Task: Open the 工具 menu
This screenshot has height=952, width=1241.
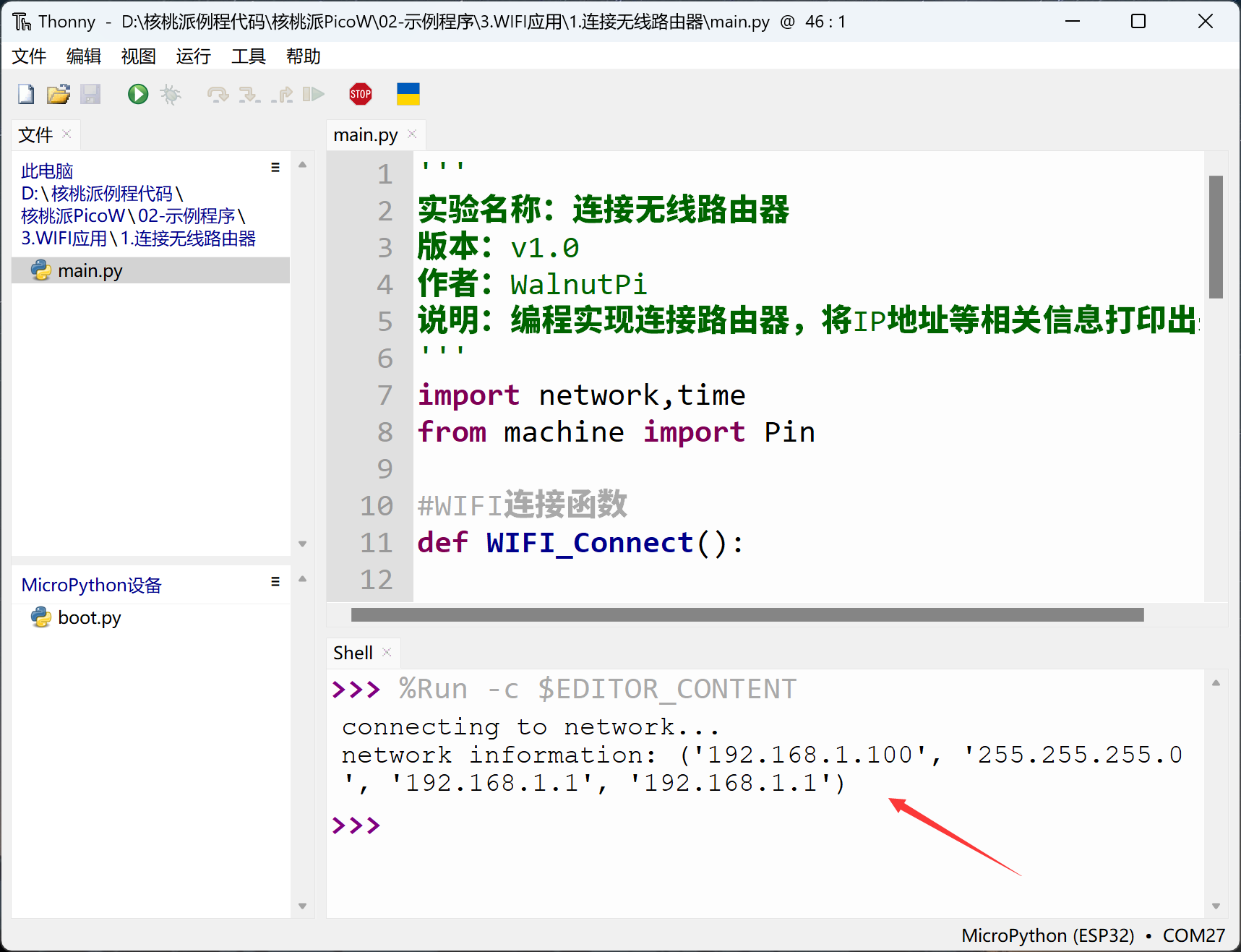Action: [248, 56]
